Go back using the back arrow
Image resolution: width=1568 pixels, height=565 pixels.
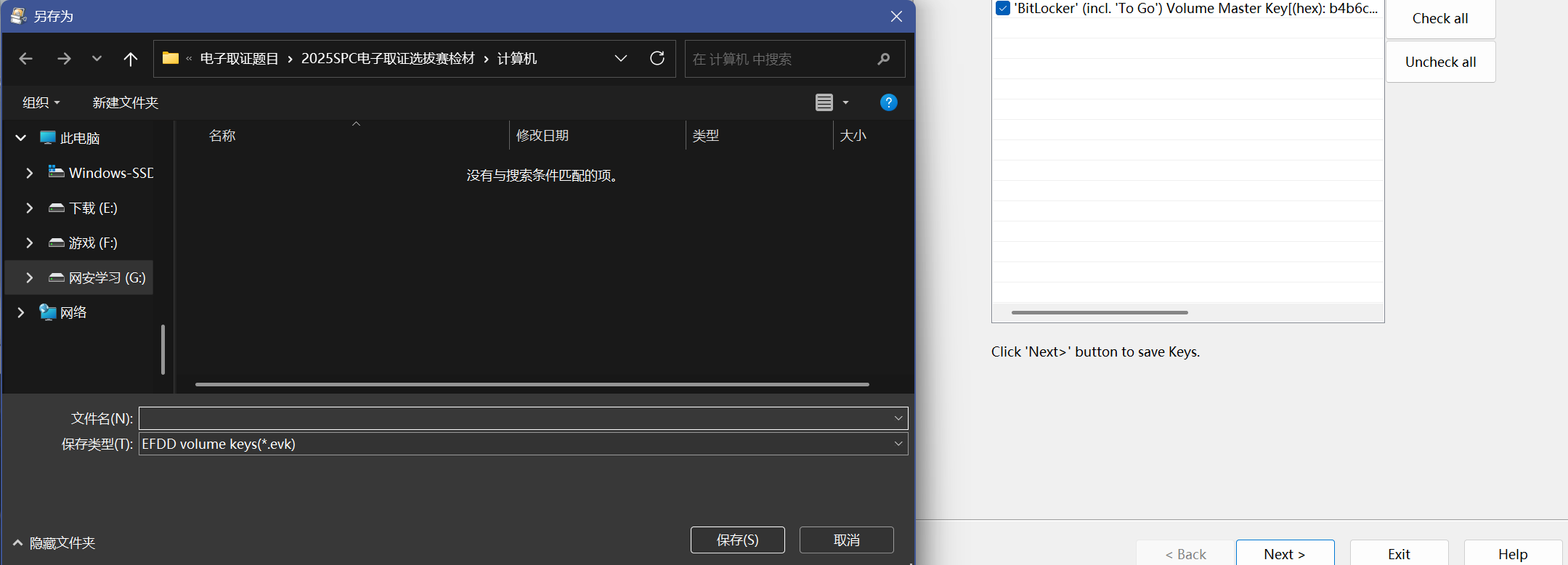26,59
